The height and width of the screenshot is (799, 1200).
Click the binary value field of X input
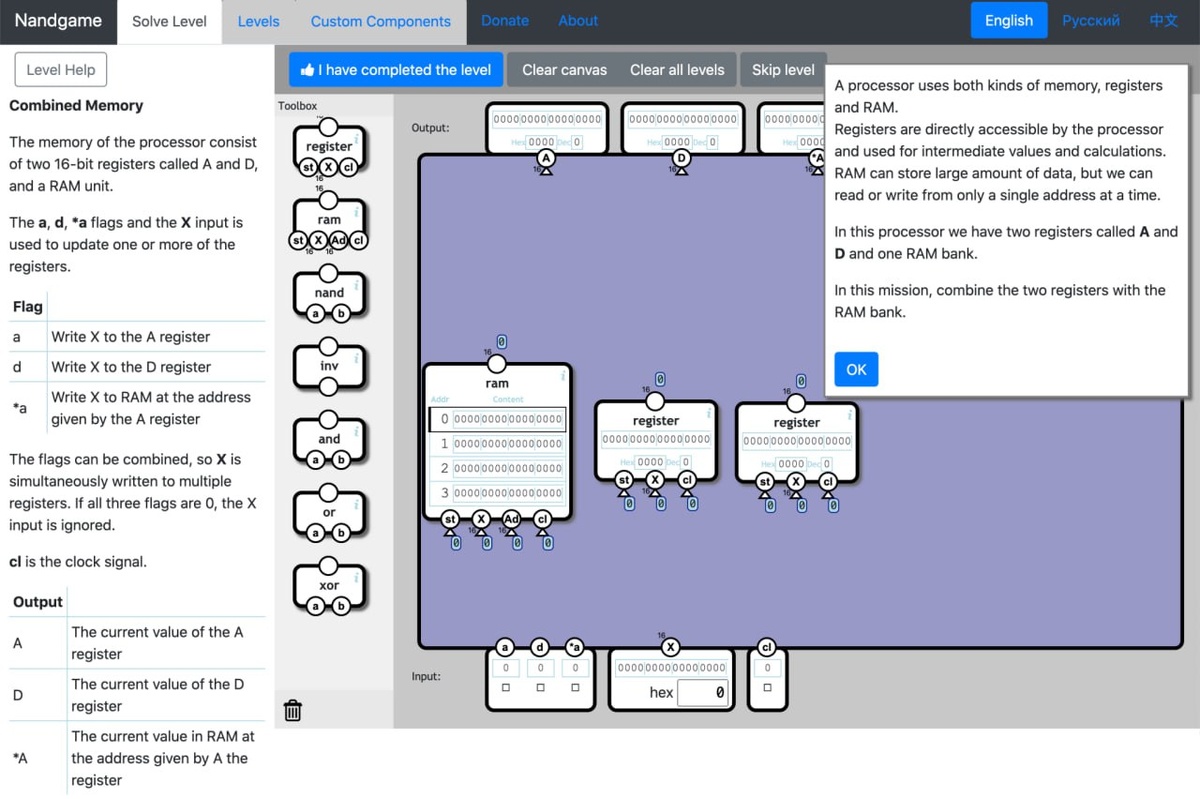coord(672,667)
